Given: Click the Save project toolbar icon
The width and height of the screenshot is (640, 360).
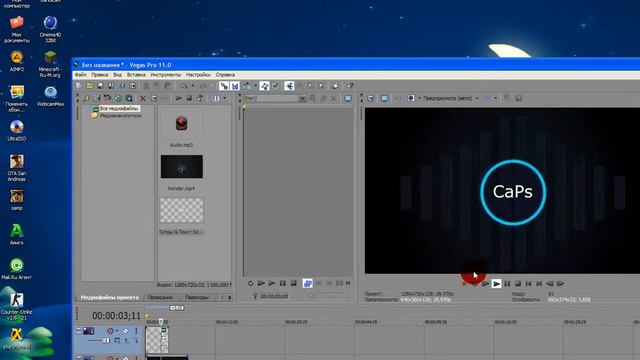Looking at the screenshot, I should tap(100, 86).
